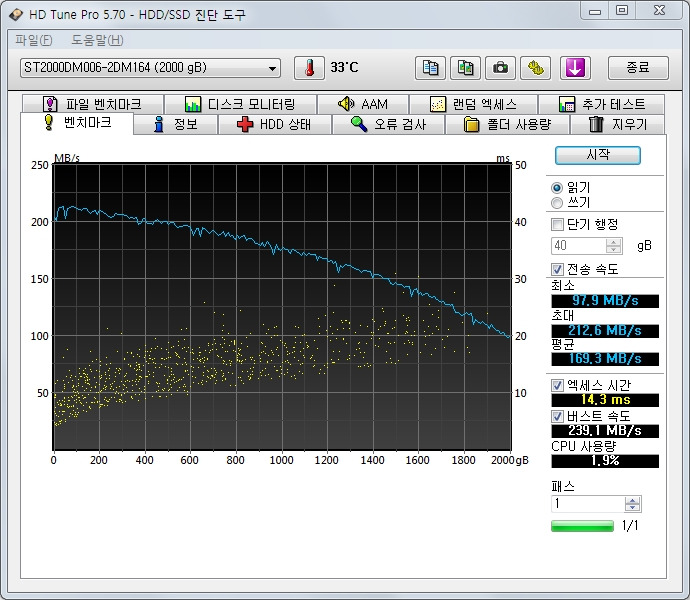The width and height of the screenshot is (690, 600).
Task: Save screenshot with the camera icon
Action: (500, 68)
